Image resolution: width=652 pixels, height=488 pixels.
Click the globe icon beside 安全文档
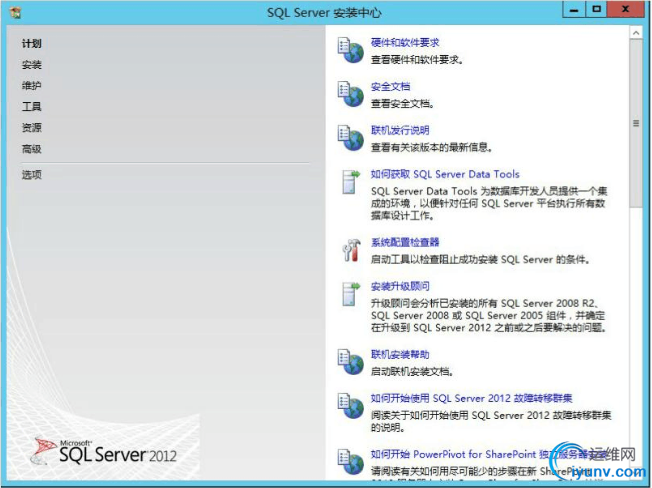(x=351, y=94)
